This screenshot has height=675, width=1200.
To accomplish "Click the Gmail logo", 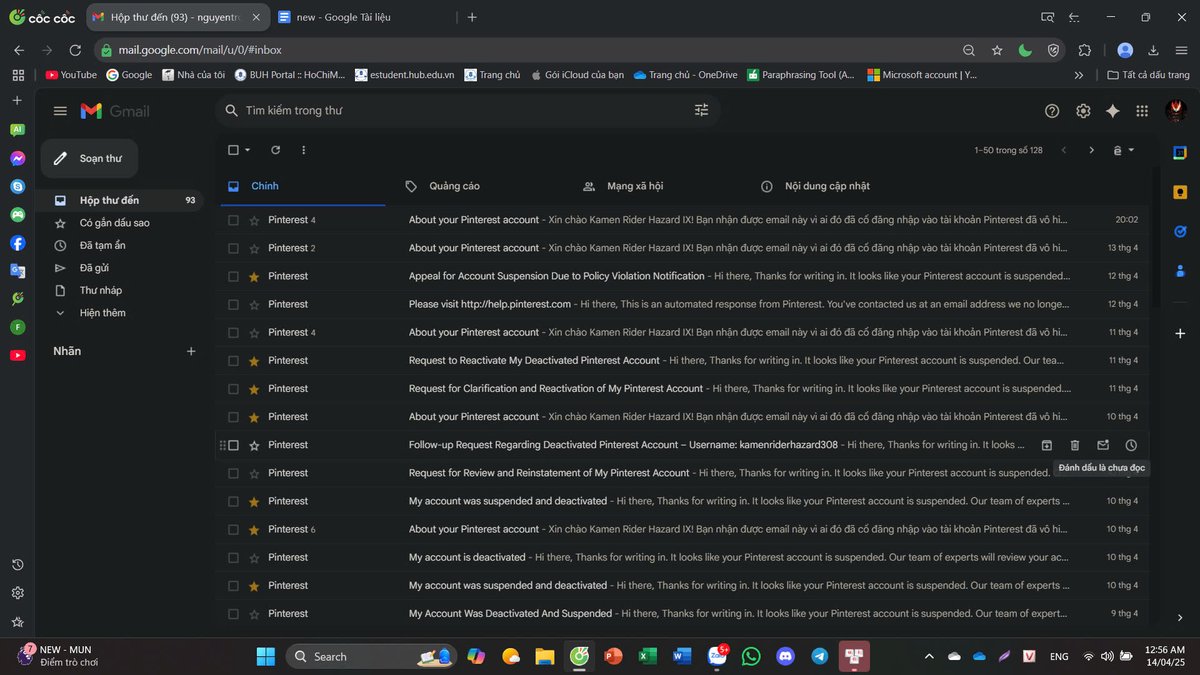I will (x=115, y=111).
